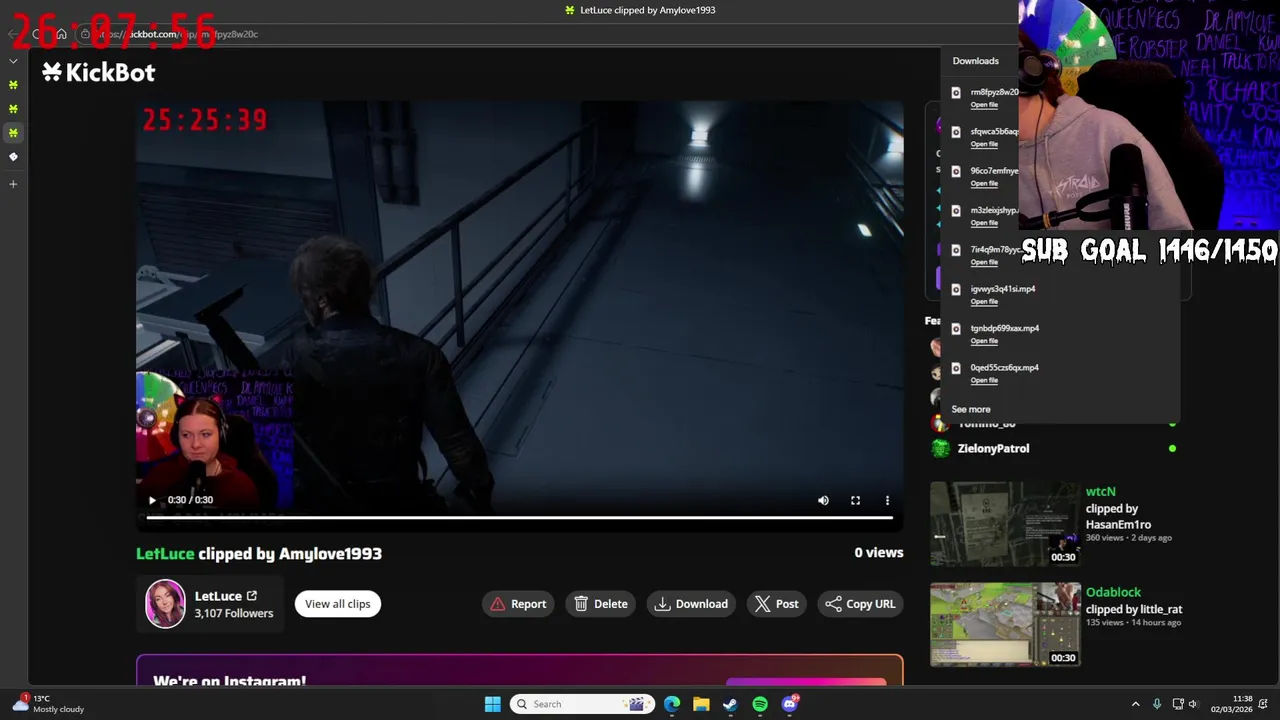Open a new tab with plus icon
The width and height of the screenshot is (1280, 720).
pos(13,184)
